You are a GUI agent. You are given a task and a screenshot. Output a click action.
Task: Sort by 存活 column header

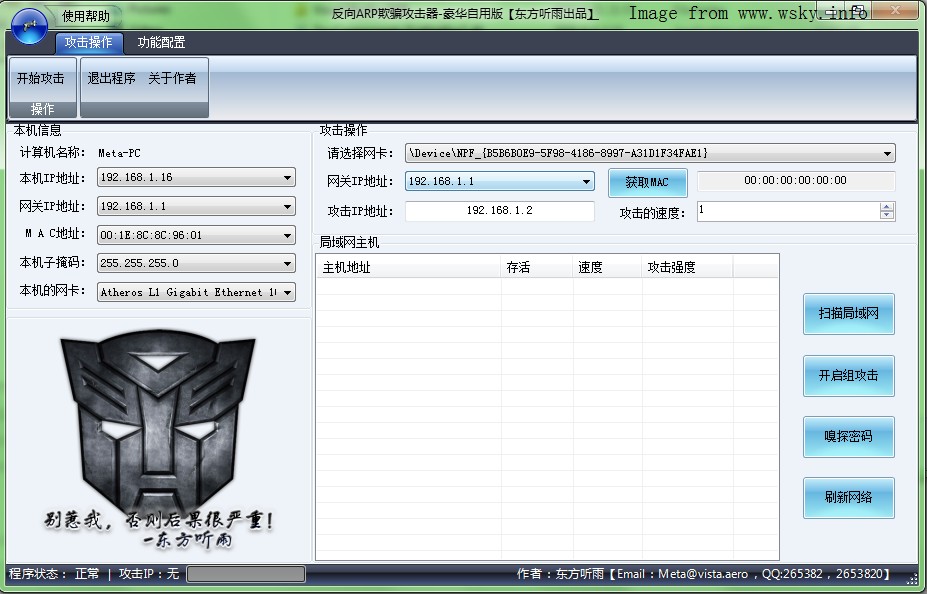pos(537,267)
